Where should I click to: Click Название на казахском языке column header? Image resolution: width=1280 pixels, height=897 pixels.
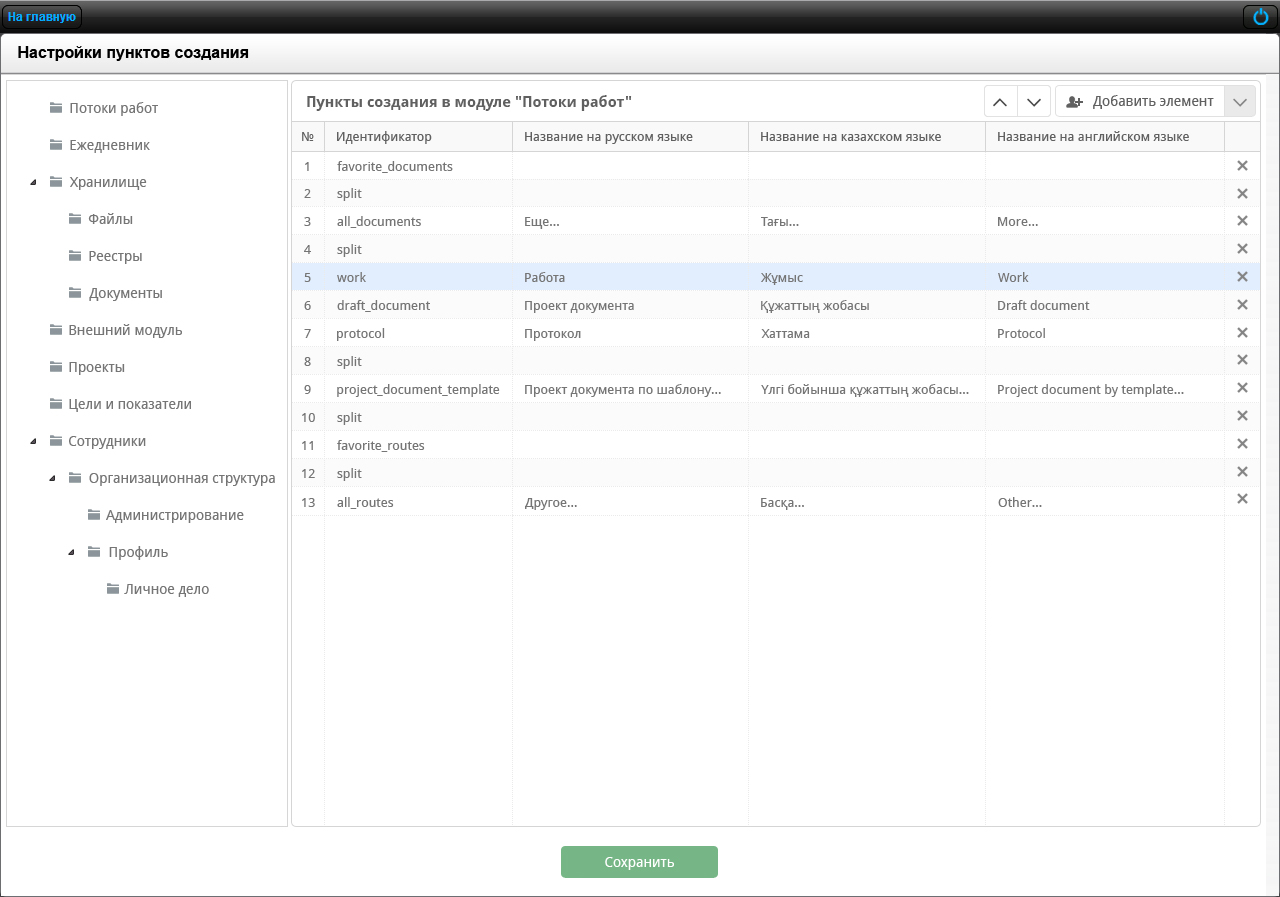[x=867, y=137]
